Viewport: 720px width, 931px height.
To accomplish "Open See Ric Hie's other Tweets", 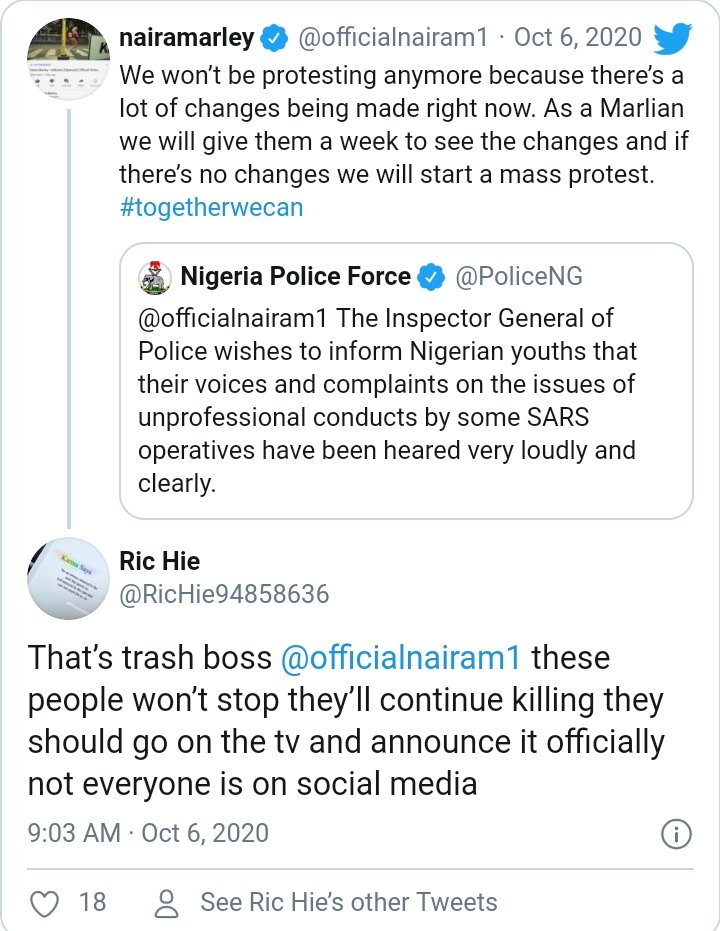I will 348,902.
